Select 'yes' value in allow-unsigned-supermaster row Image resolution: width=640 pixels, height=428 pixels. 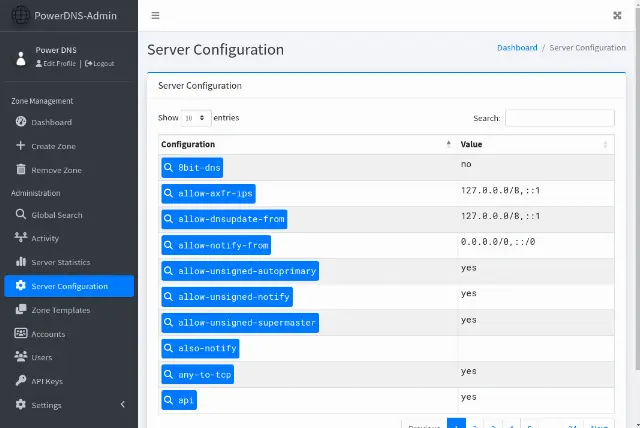pos(469,320)
